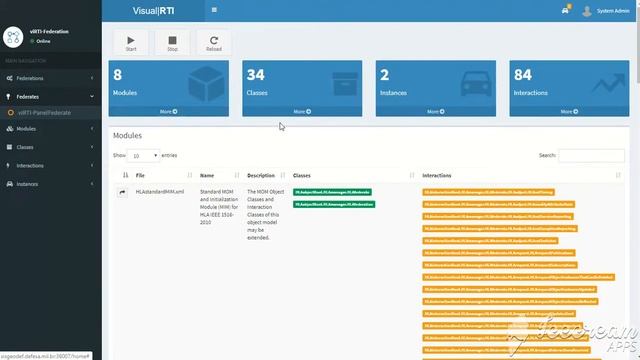The image size is (640, 360).
Task: Open the Federations sidebar menu
Action: click(x=51, y=78)
